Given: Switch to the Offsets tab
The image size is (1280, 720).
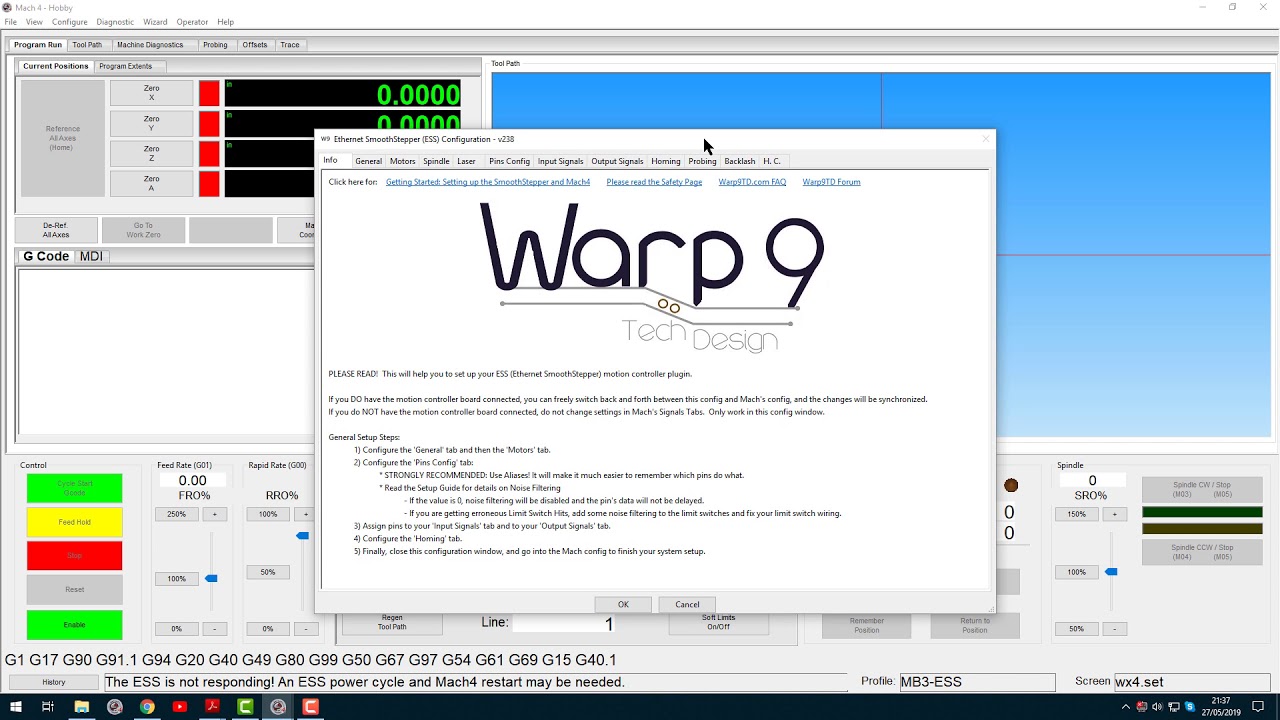Looking at the screenshot, I should coord(255,45).
